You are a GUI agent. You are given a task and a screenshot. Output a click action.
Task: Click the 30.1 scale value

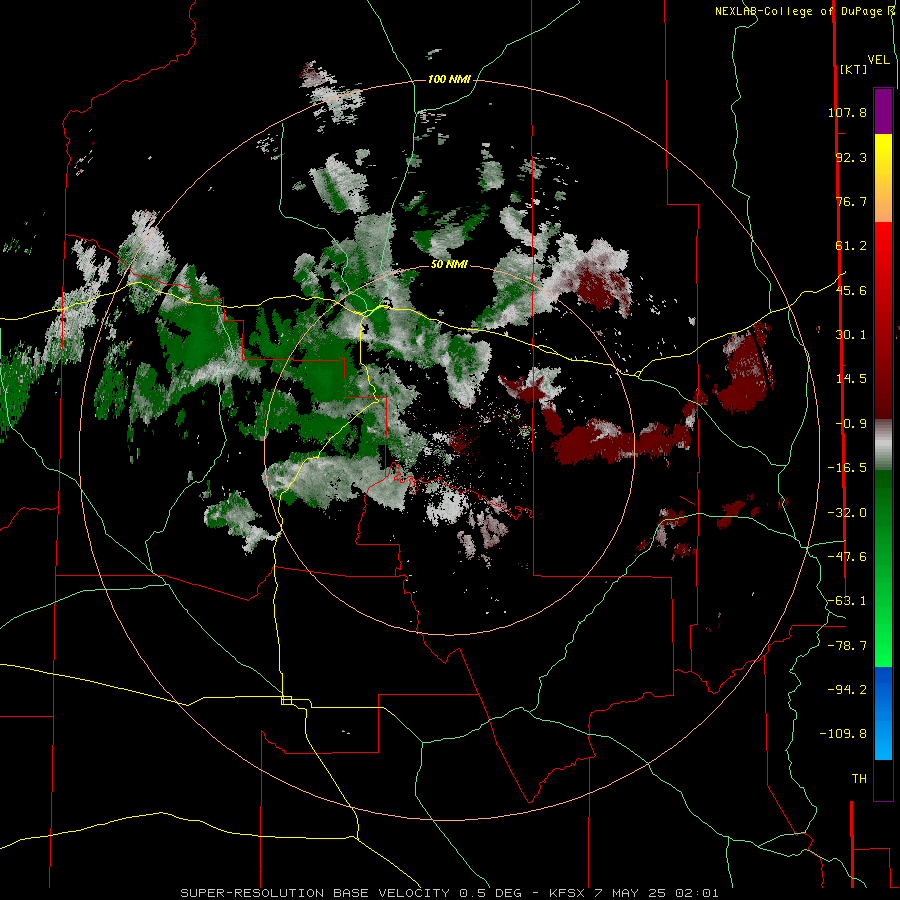(851, 335)
